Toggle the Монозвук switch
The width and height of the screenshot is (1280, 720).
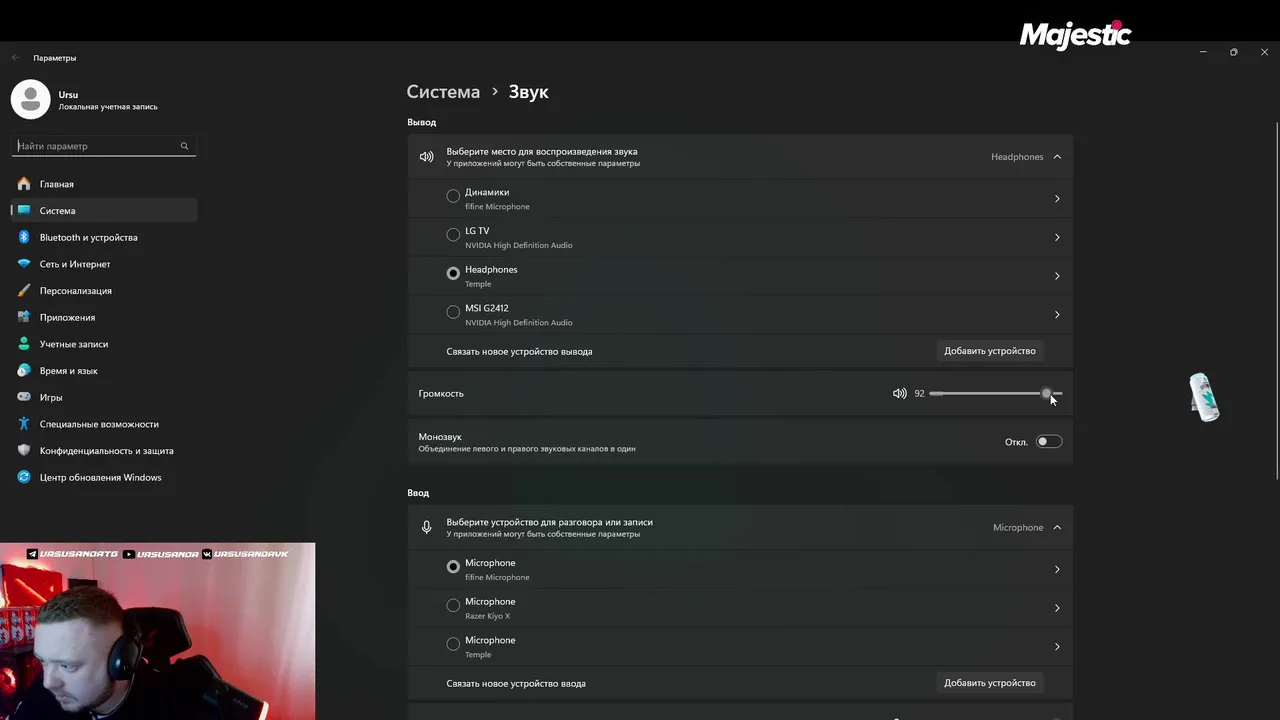coord(1048,442)
